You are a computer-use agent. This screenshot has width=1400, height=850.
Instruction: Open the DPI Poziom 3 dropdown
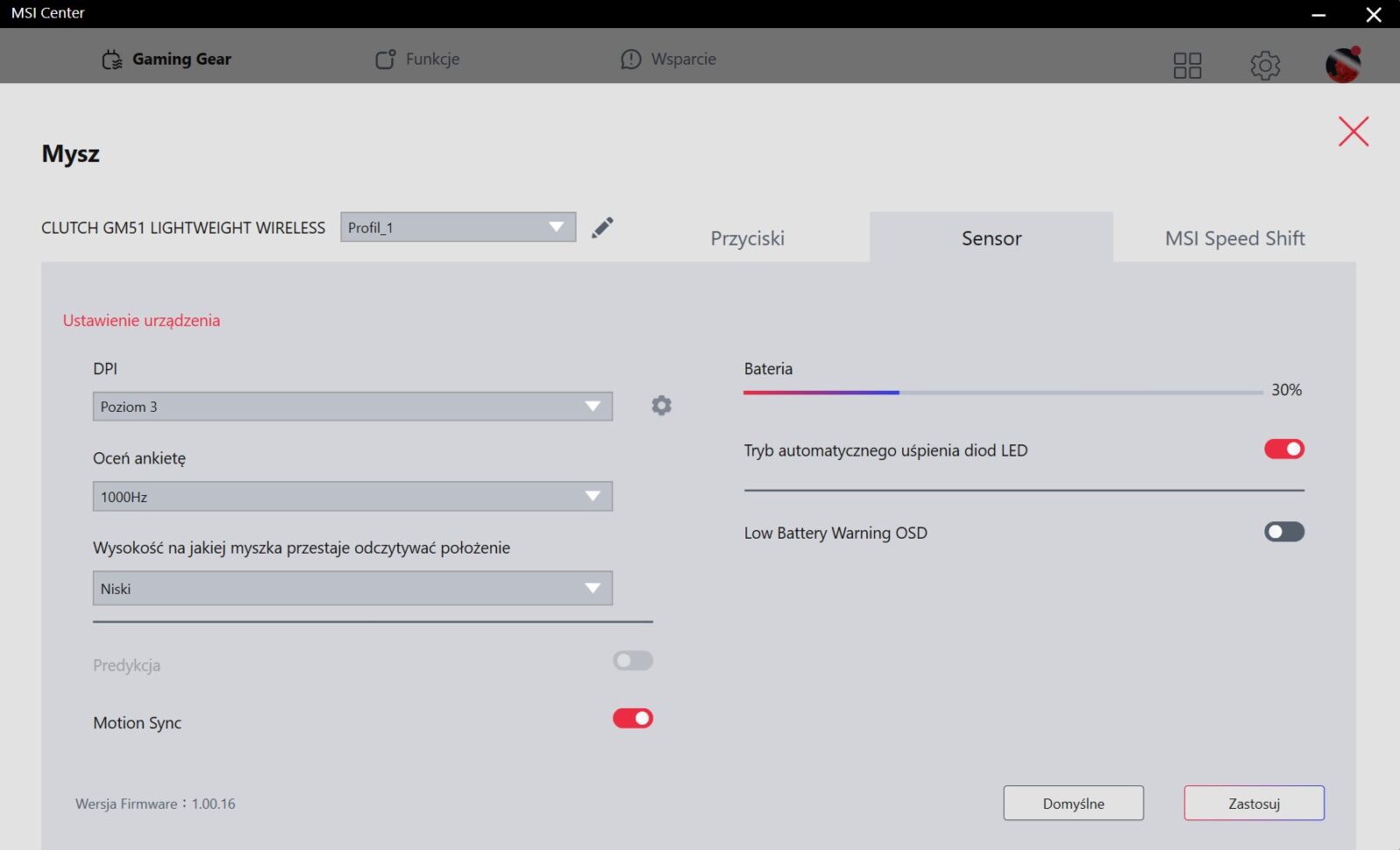(352, 407)
